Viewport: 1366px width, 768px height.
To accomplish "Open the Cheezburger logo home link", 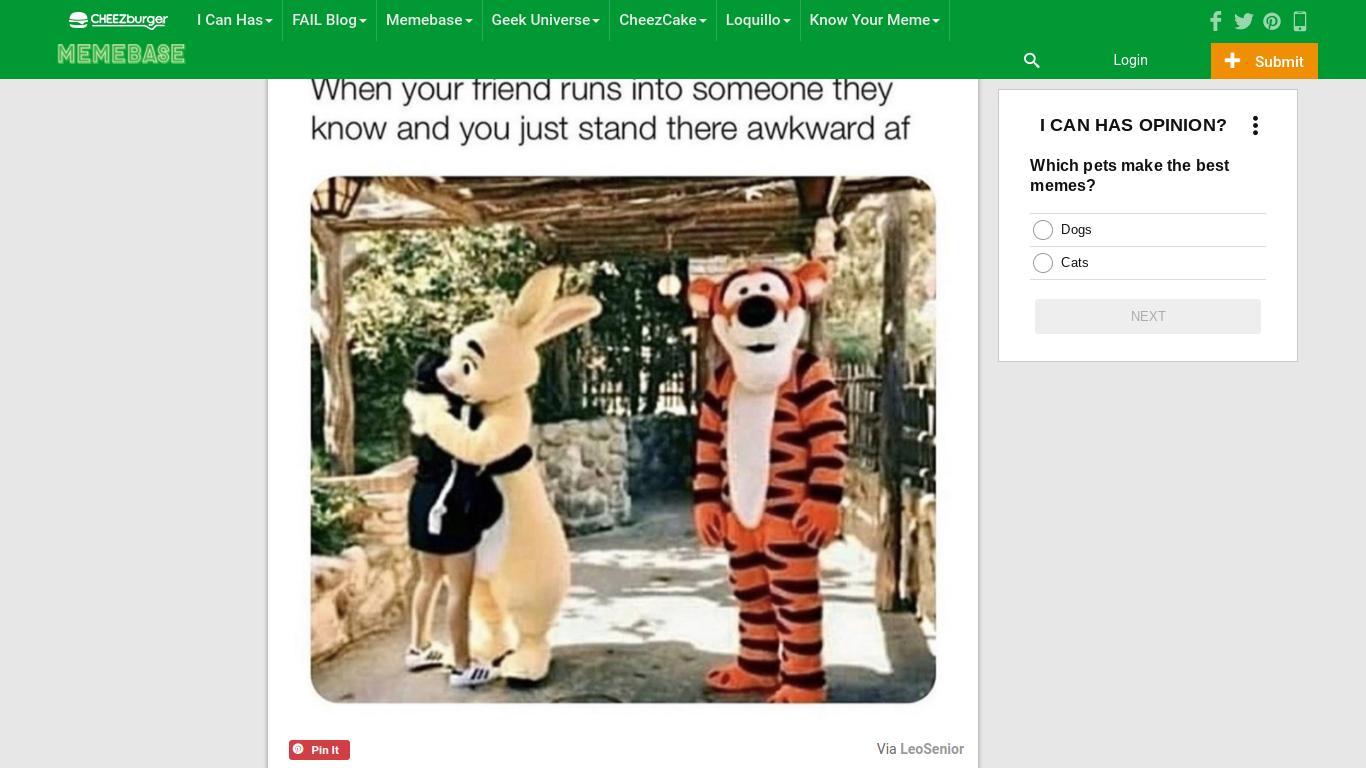I will coord(118,20).
